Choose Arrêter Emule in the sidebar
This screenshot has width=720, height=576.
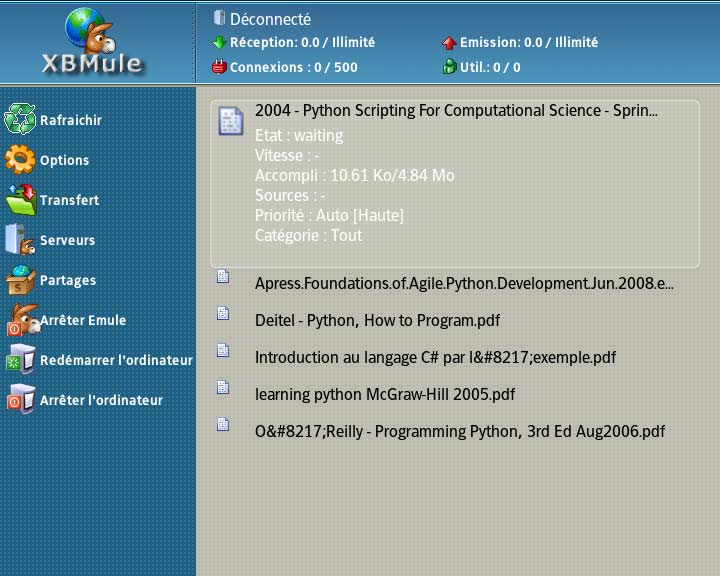point(83,320)
